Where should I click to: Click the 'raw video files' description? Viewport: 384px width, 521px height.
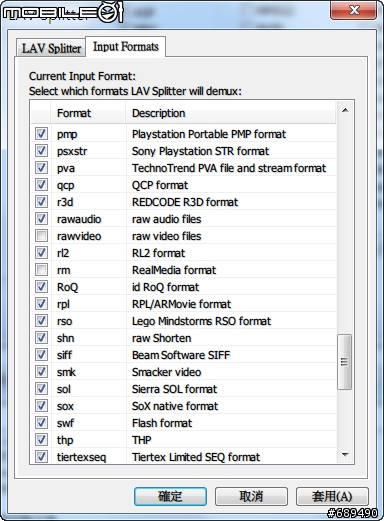[167, 236]
